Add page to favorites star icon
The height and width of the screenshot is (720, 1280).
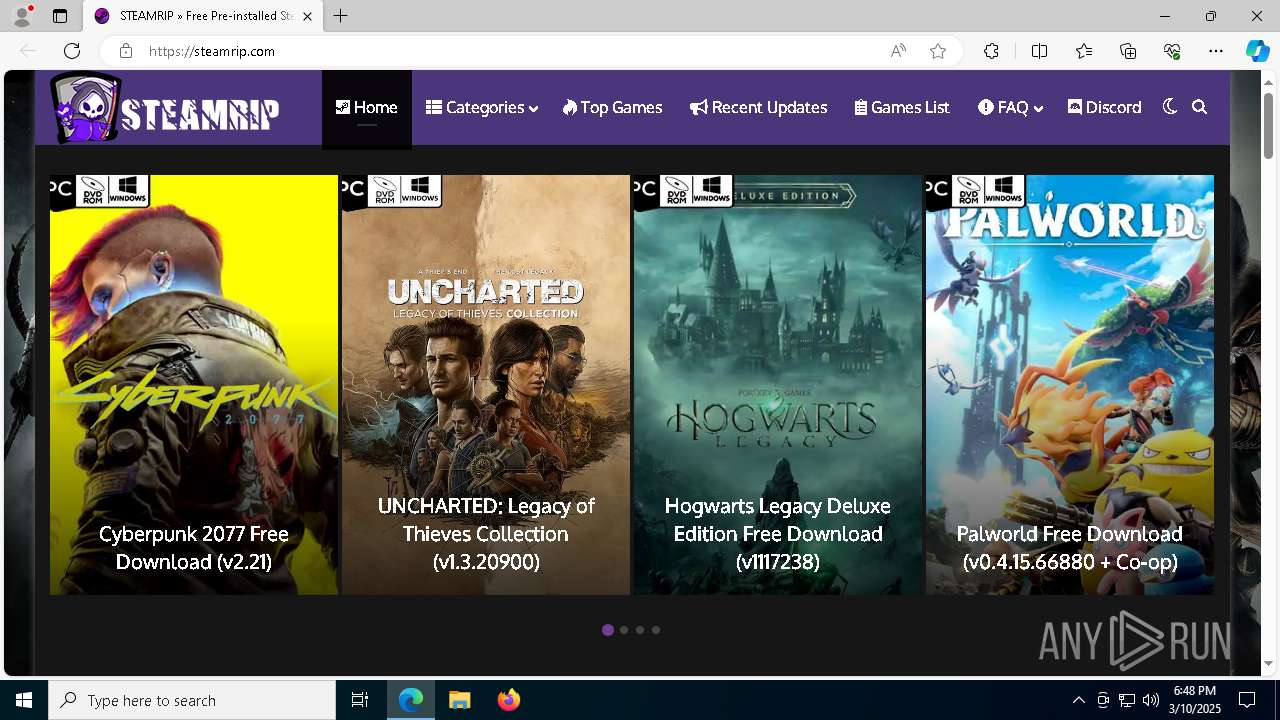[x=938, y=51]
